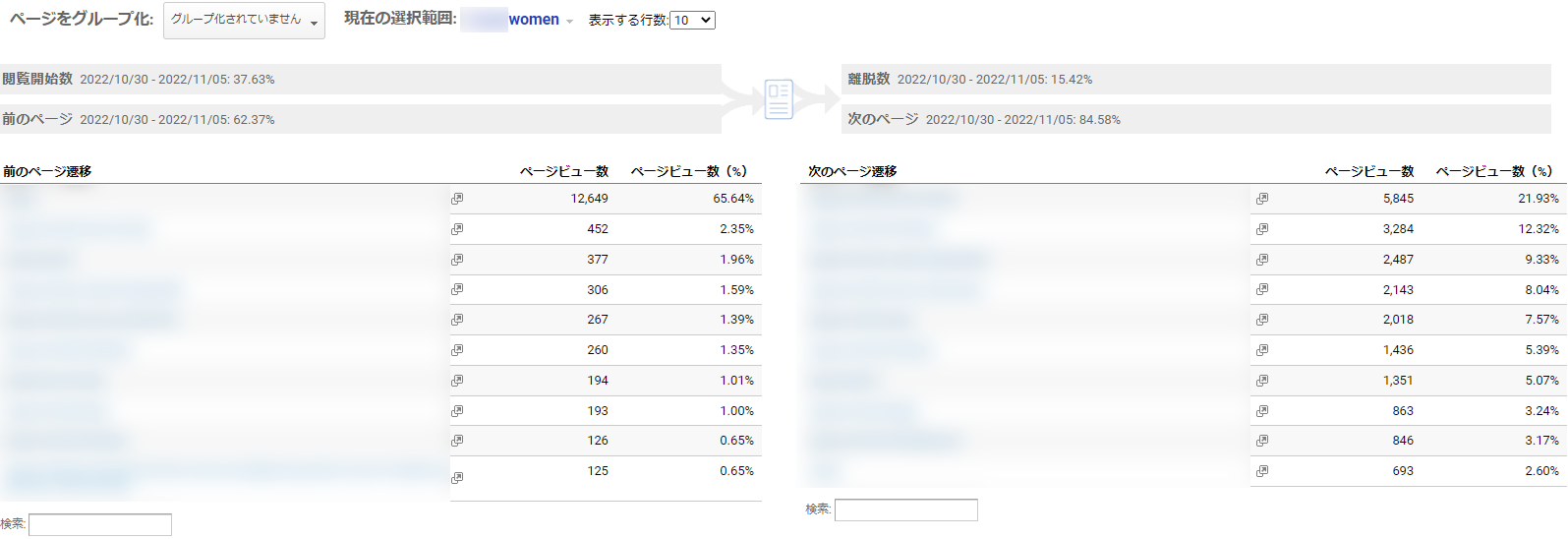Open external link icon for 306 pageviews row
The image size is (1568, 539).
[x=457, y=289]
